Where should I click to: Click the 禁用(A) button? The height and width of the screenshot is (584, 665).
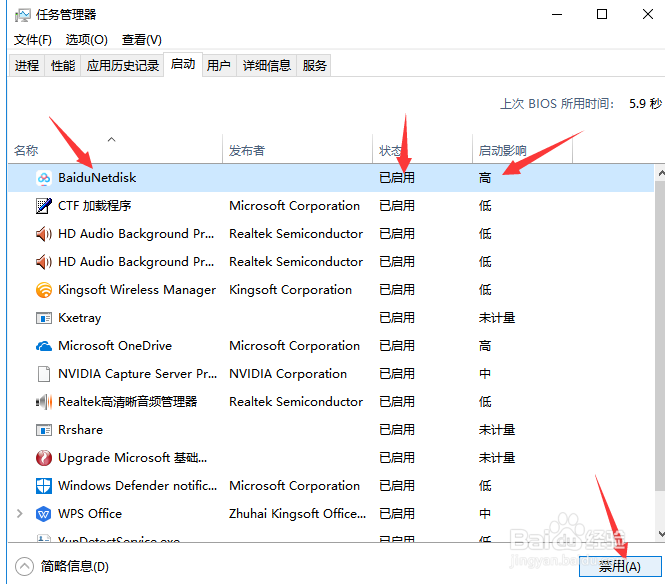(620, 566)
